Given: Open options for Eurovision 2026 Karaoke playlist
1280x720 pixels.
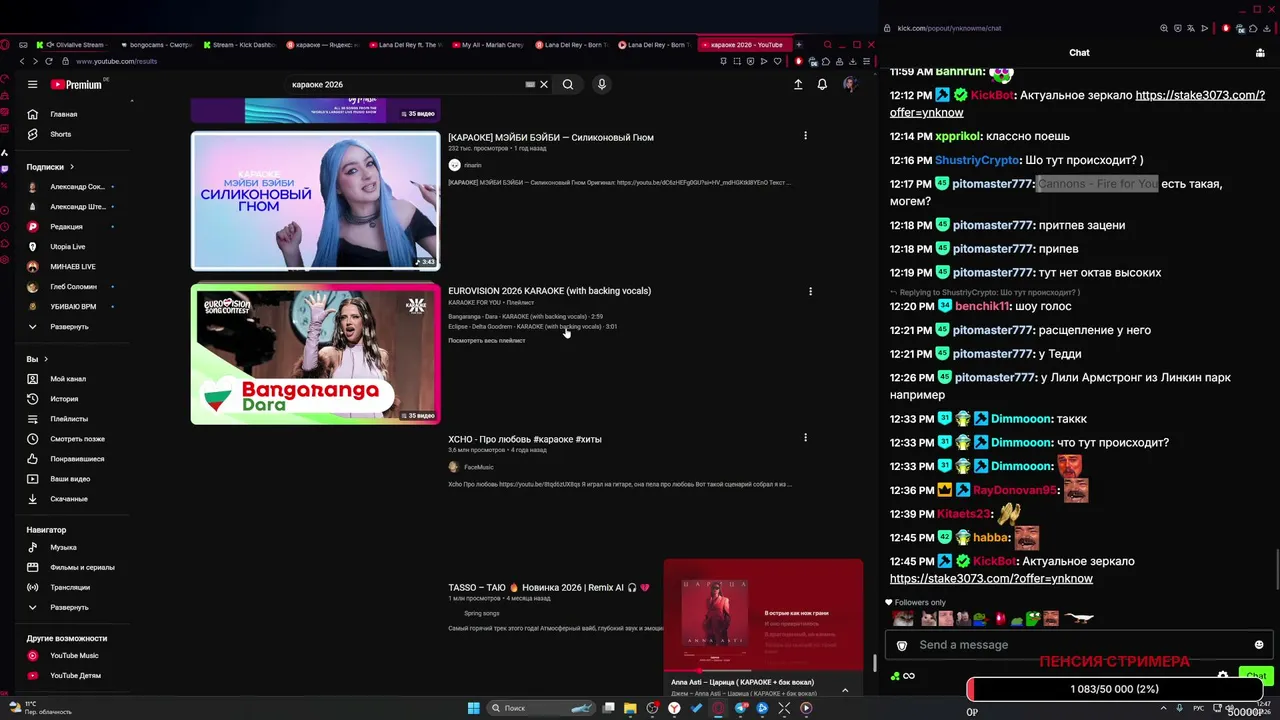Looking at the screenshot, I should pos(810,292).
